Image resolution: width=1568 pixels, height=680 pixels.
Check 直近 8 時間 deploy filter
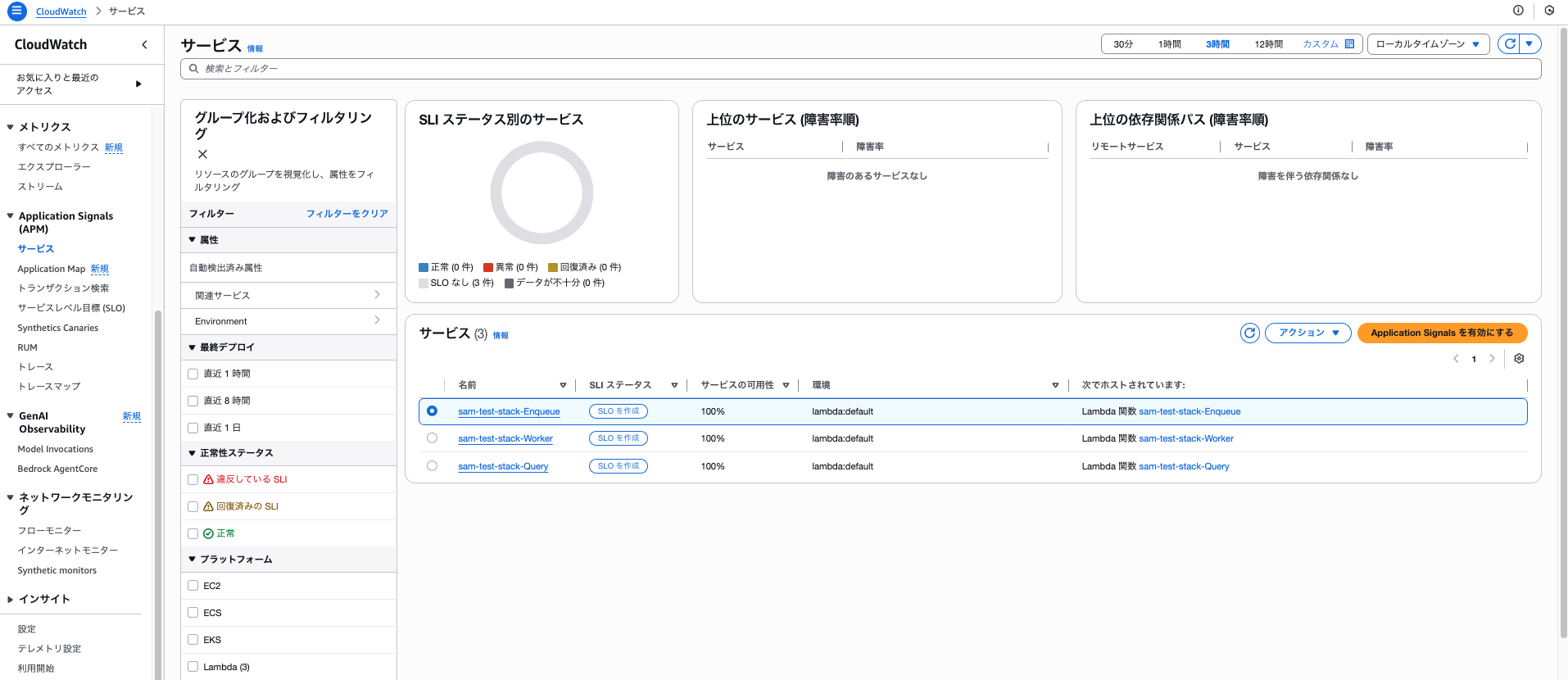(193, 401)
